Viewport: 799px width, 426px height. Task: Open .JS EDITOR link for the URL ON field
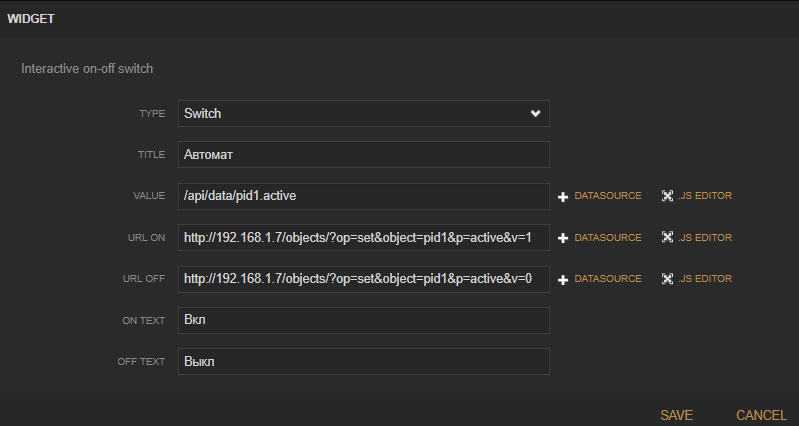tap(705, 238)
